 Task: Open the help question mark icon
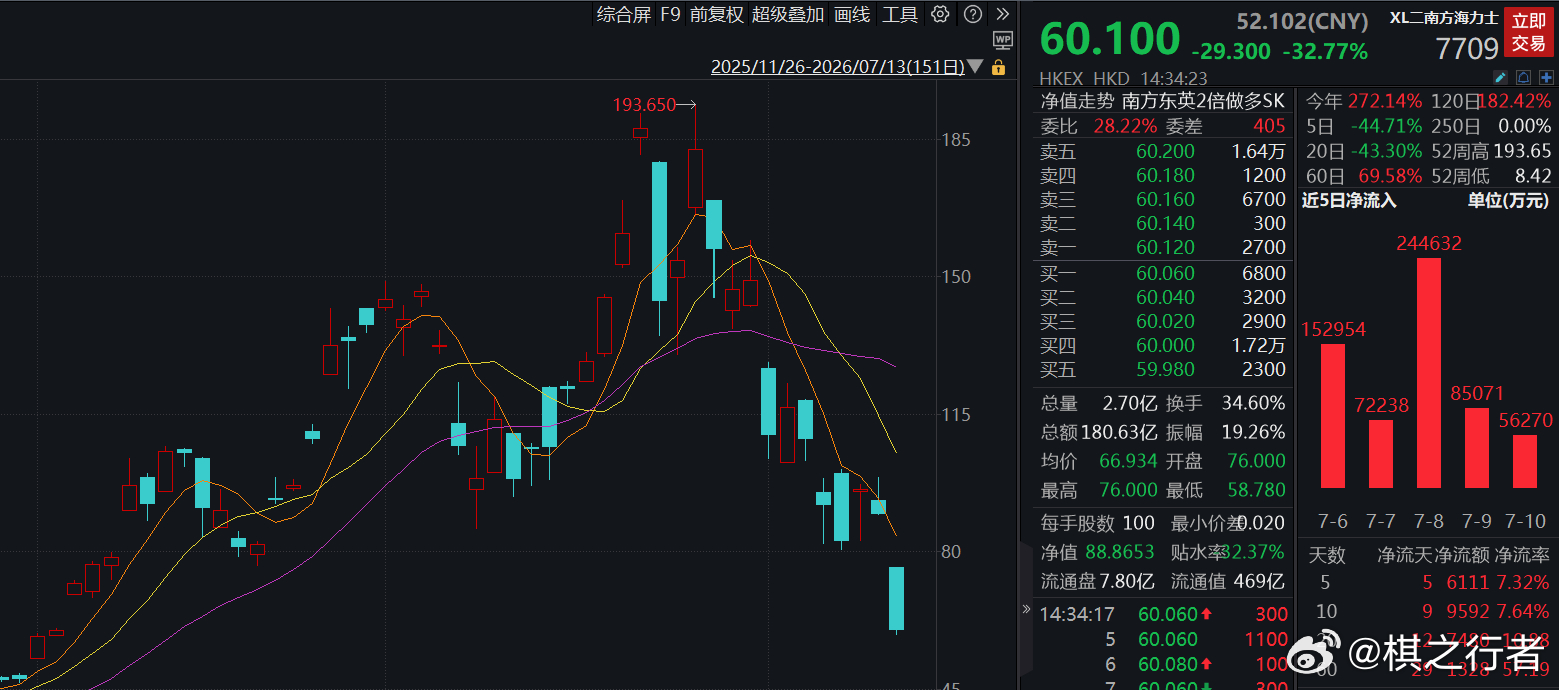click(x=972, y=14)
